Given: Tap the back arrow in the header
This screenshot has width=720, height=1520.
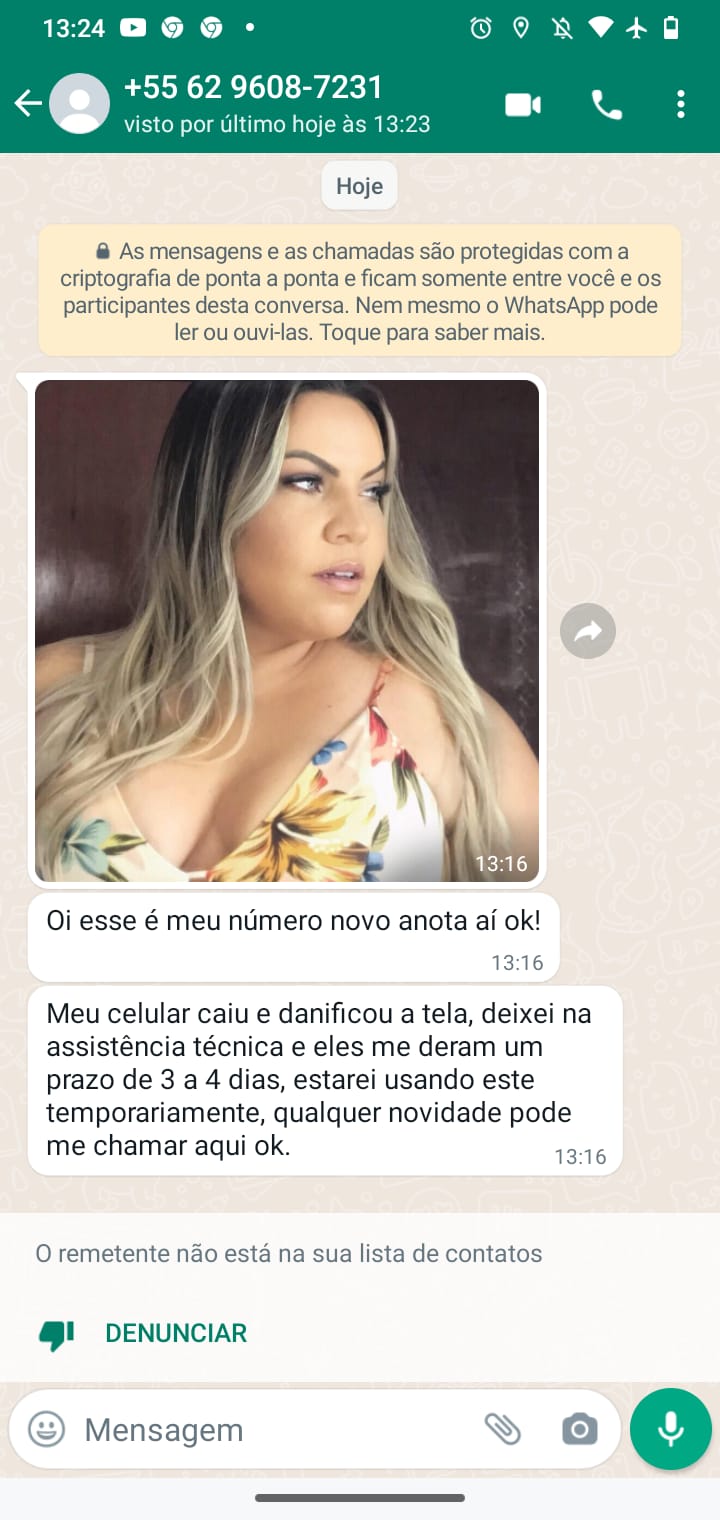Looking at the screenshot, I should point(28,103).
